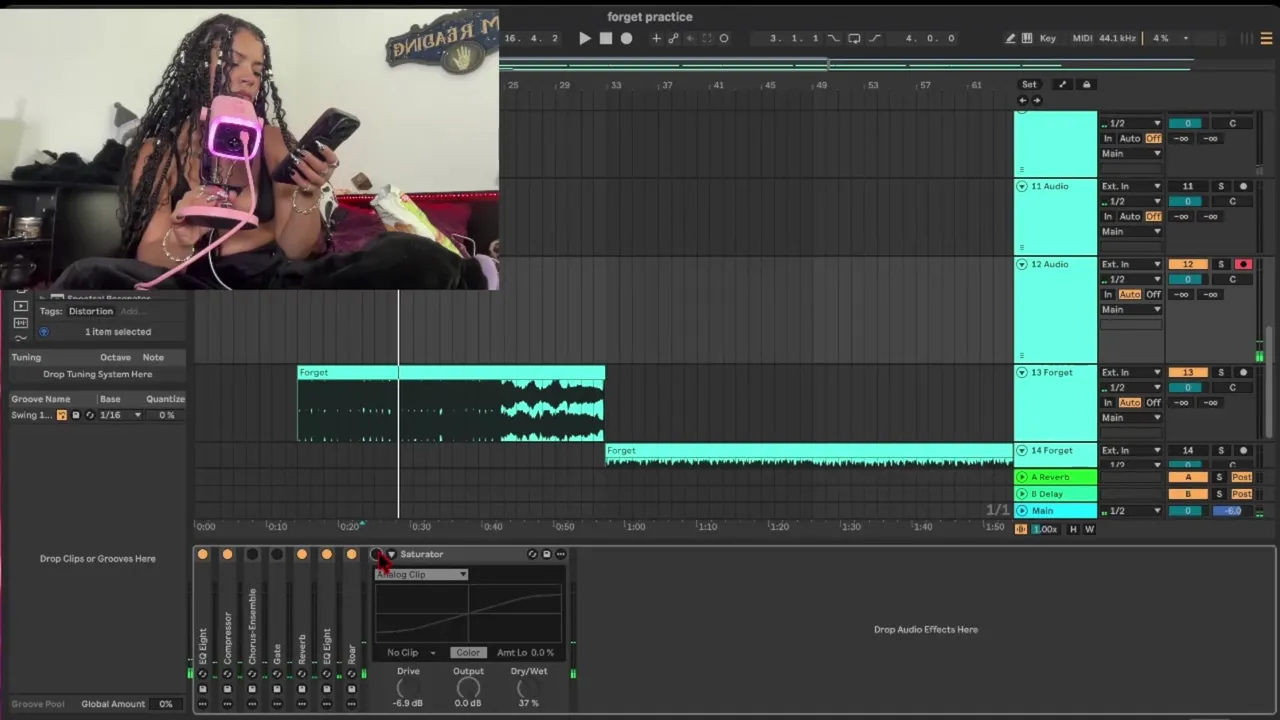Click Post button on A Reverb return

tap(1242, 477)
